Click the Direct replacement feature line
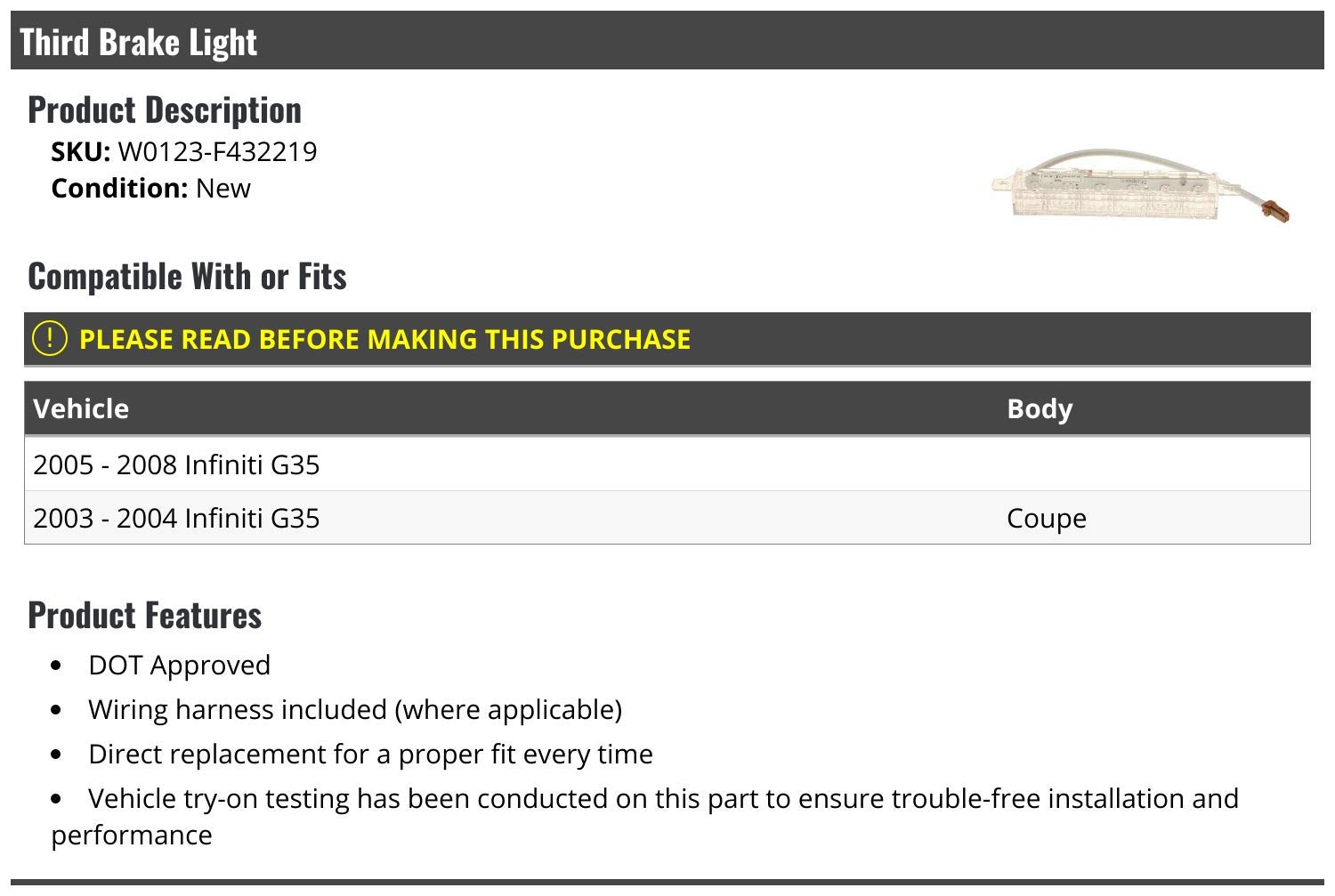 370,754
